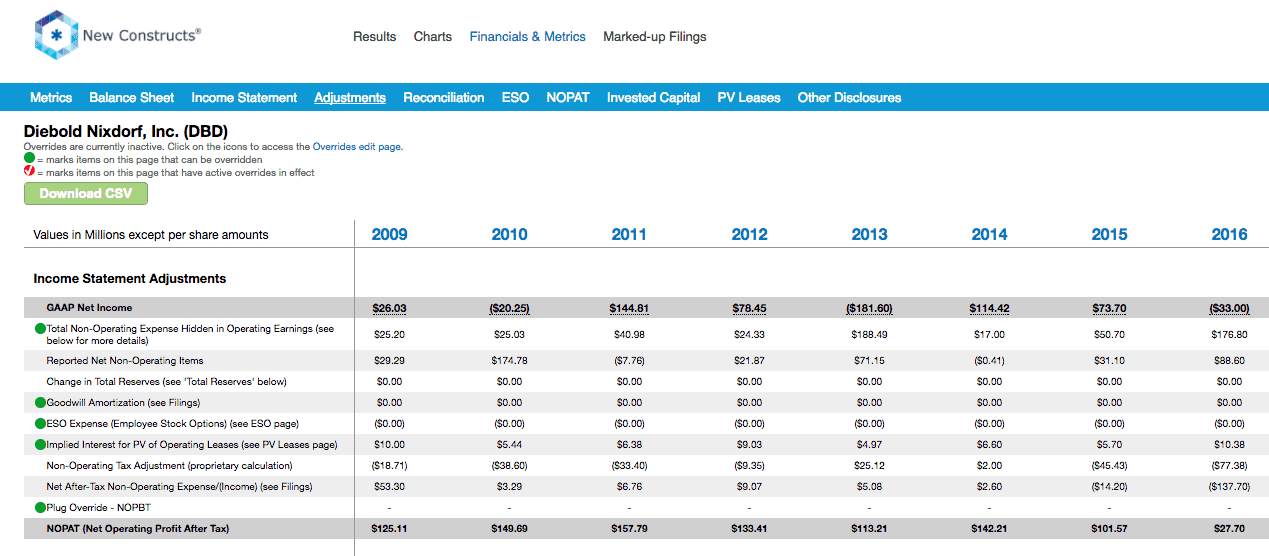The height and width of the screenshot is (556, 1269).
Task: Click green override icon for Plug Override - NOPBT
Action: click(x=40, y=508)
